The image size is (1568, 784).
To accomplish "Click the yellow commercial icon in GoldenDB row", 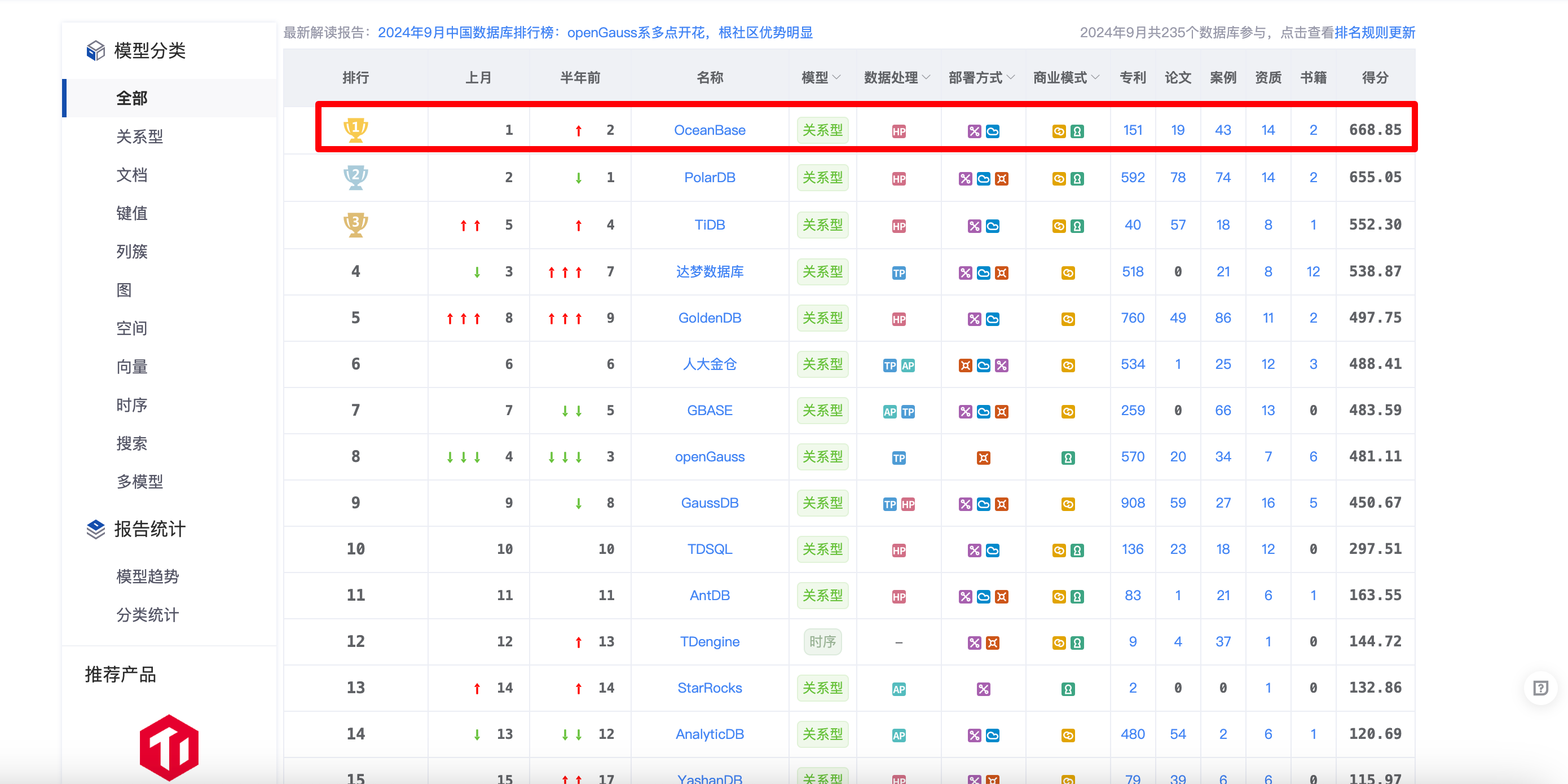I will click(1068, 319).
